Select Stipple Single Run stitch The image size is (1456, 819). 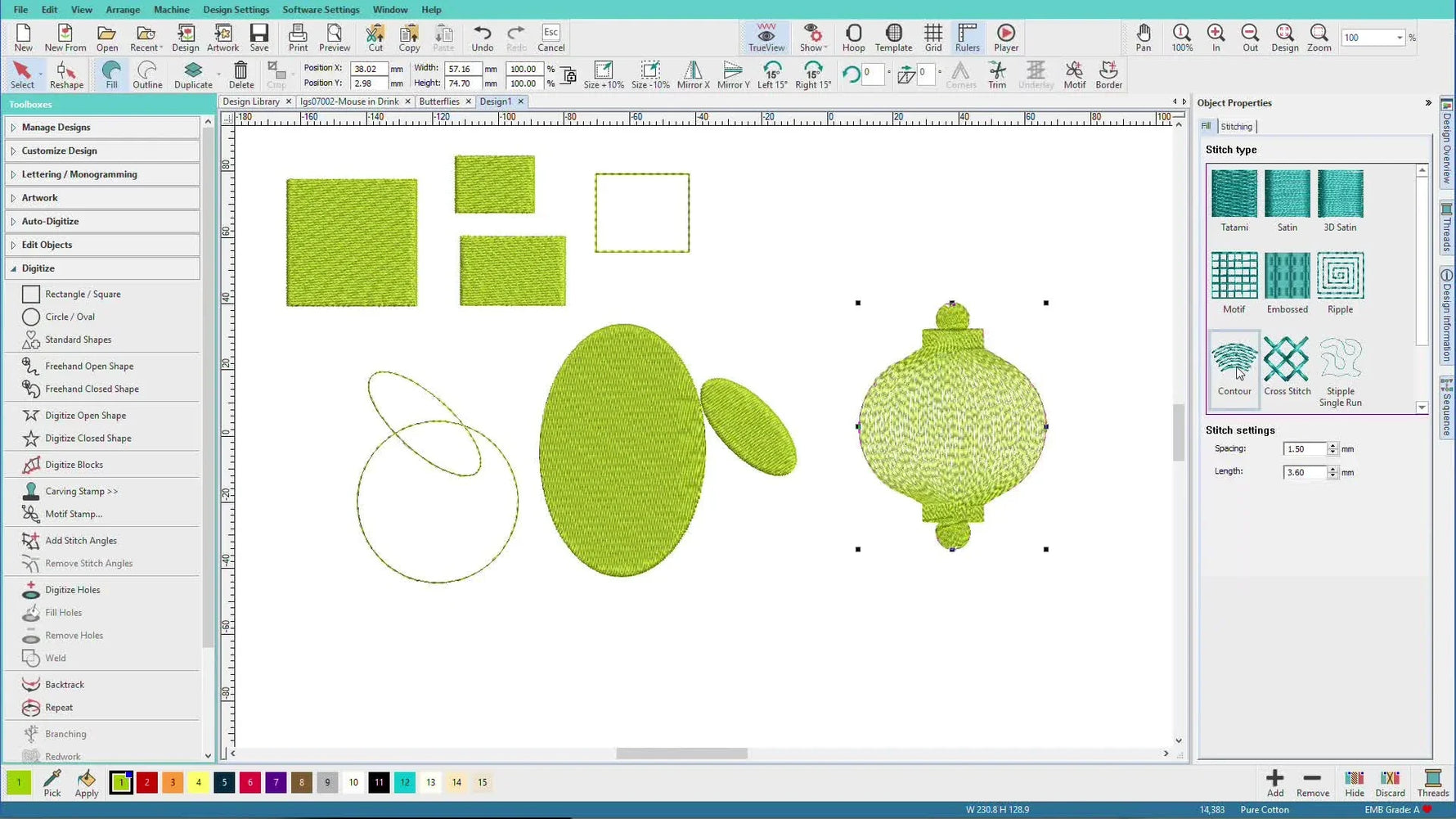pos(1340,371)
